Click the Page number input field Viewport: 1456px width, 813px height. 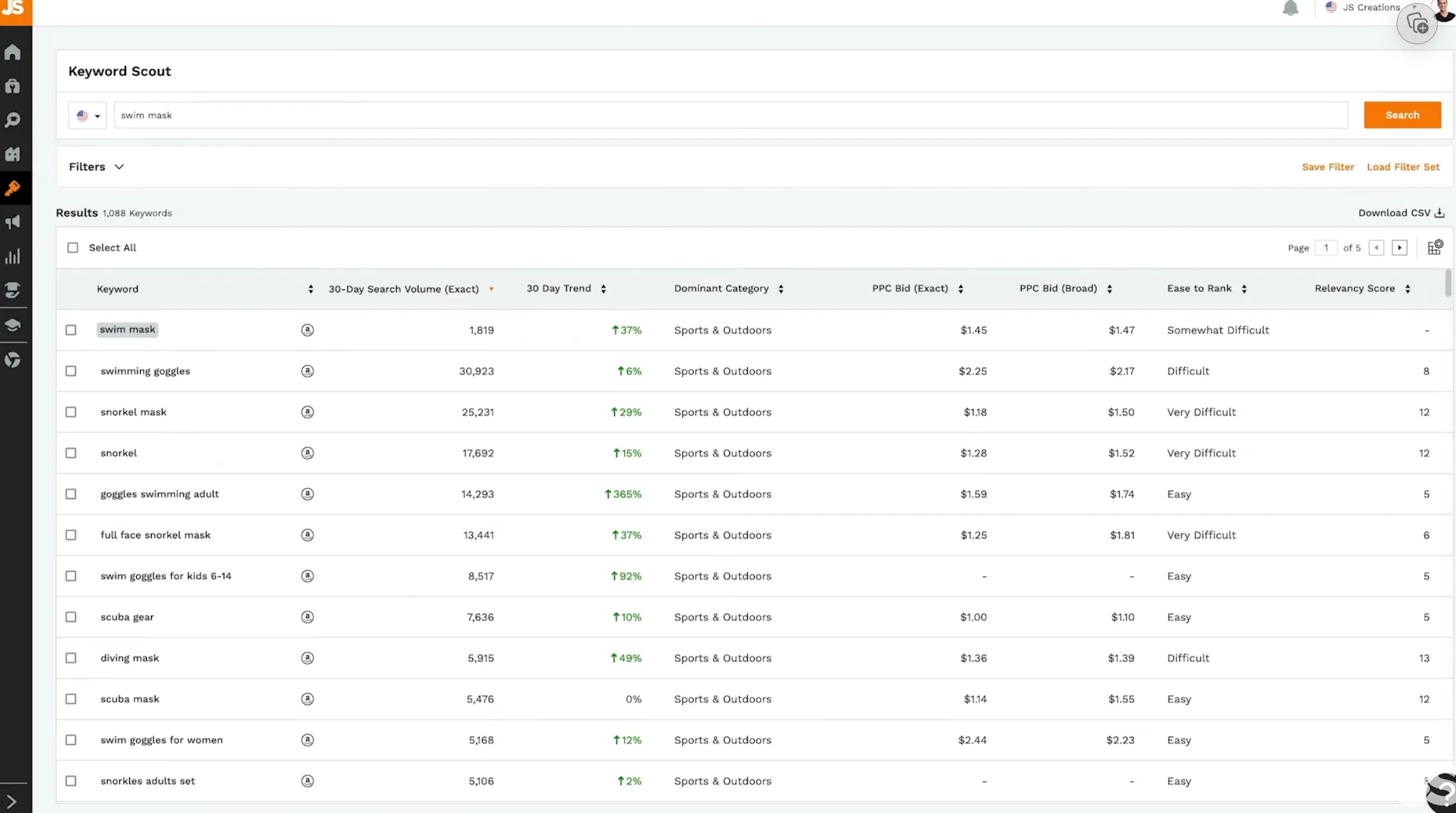pyautogui.click(x=1326, y=247)
